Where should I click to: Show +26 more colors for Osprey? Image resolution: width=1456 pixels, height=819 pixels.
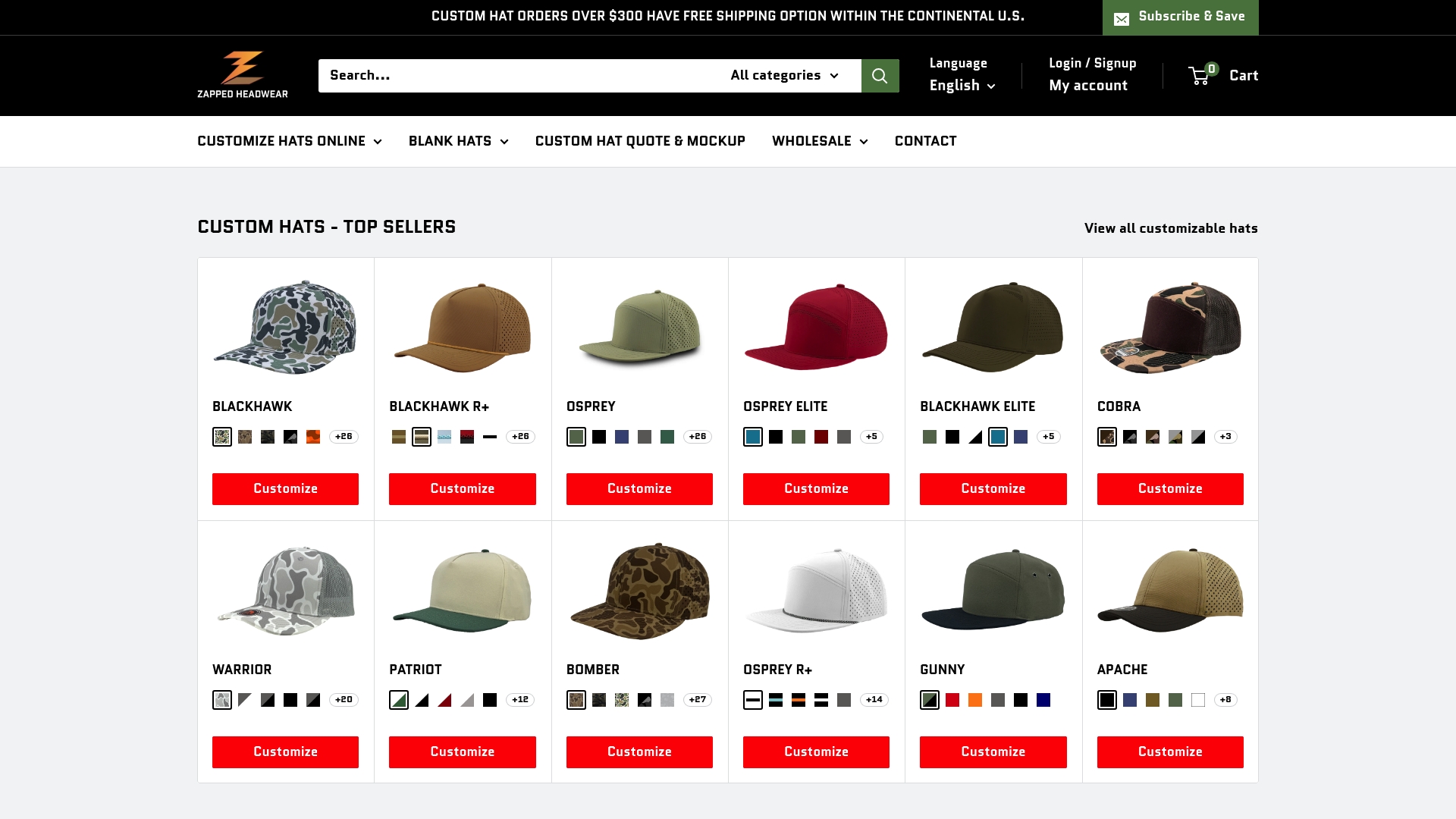click(x=698, y=437)
